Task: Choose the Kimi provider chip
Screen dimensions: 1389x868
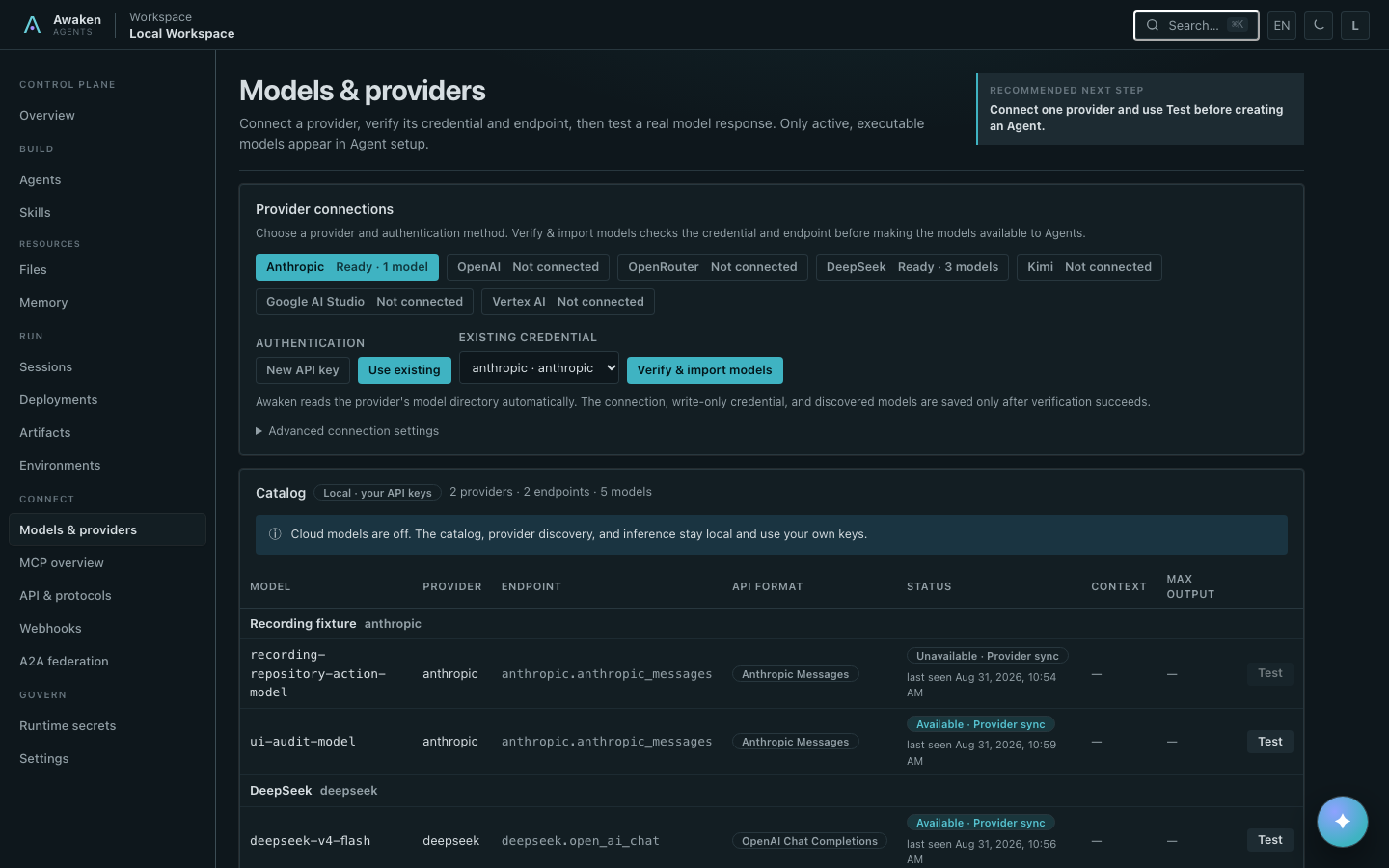Action: click(x=1089, y=267)
